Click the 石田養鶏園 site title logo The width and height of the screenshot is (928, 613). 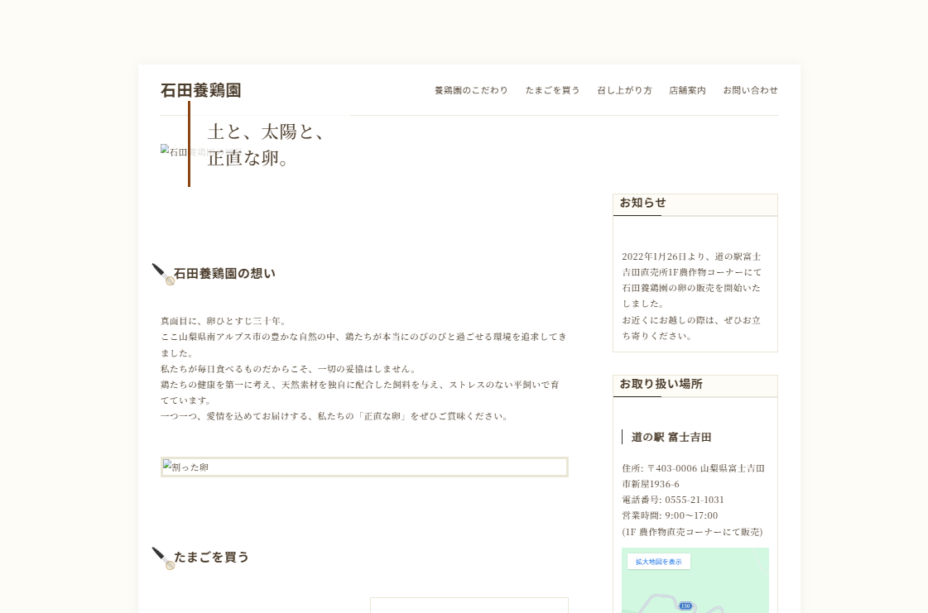tap(201, 90)
